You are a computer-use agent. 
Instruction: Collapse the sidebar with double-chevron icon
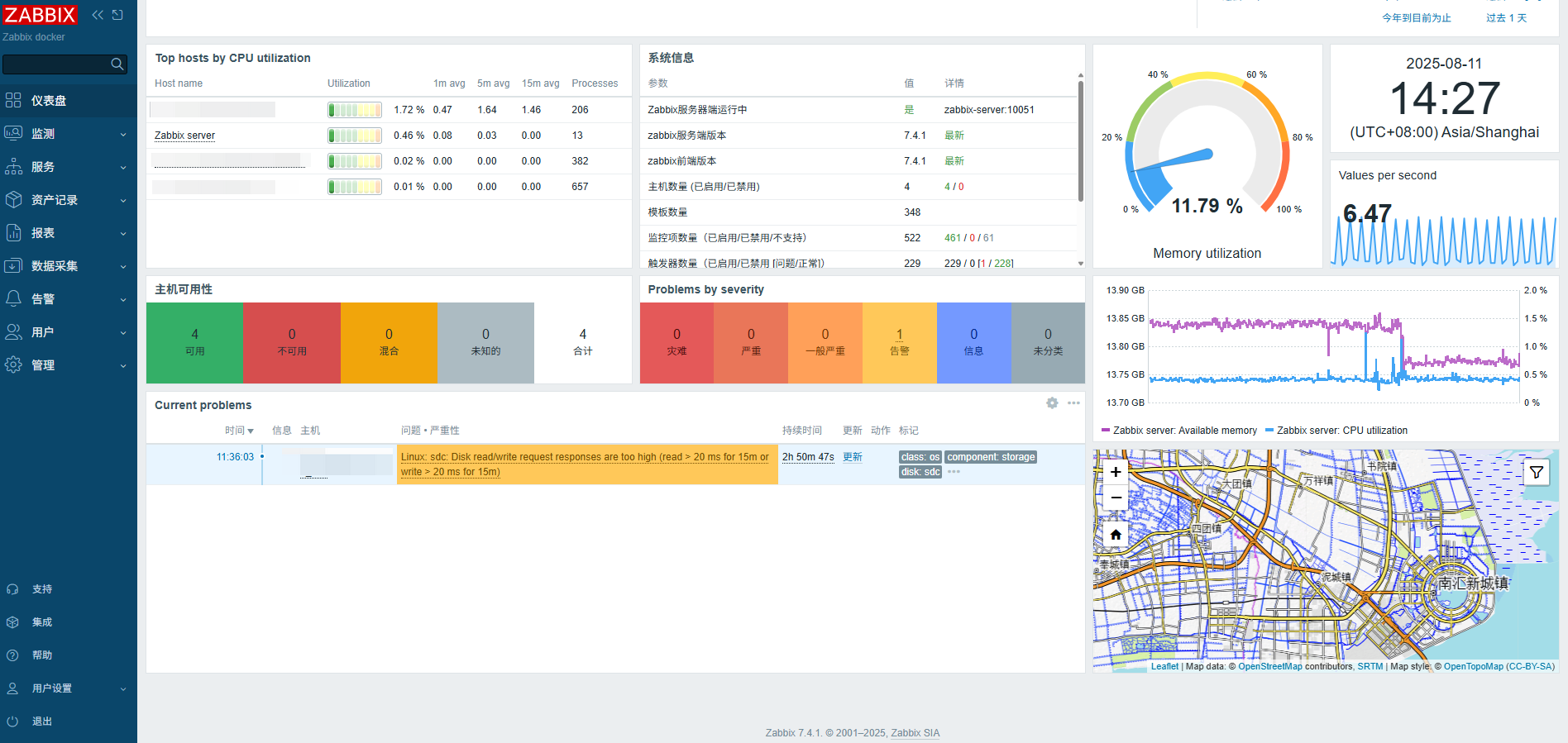(x=98, y=15)
